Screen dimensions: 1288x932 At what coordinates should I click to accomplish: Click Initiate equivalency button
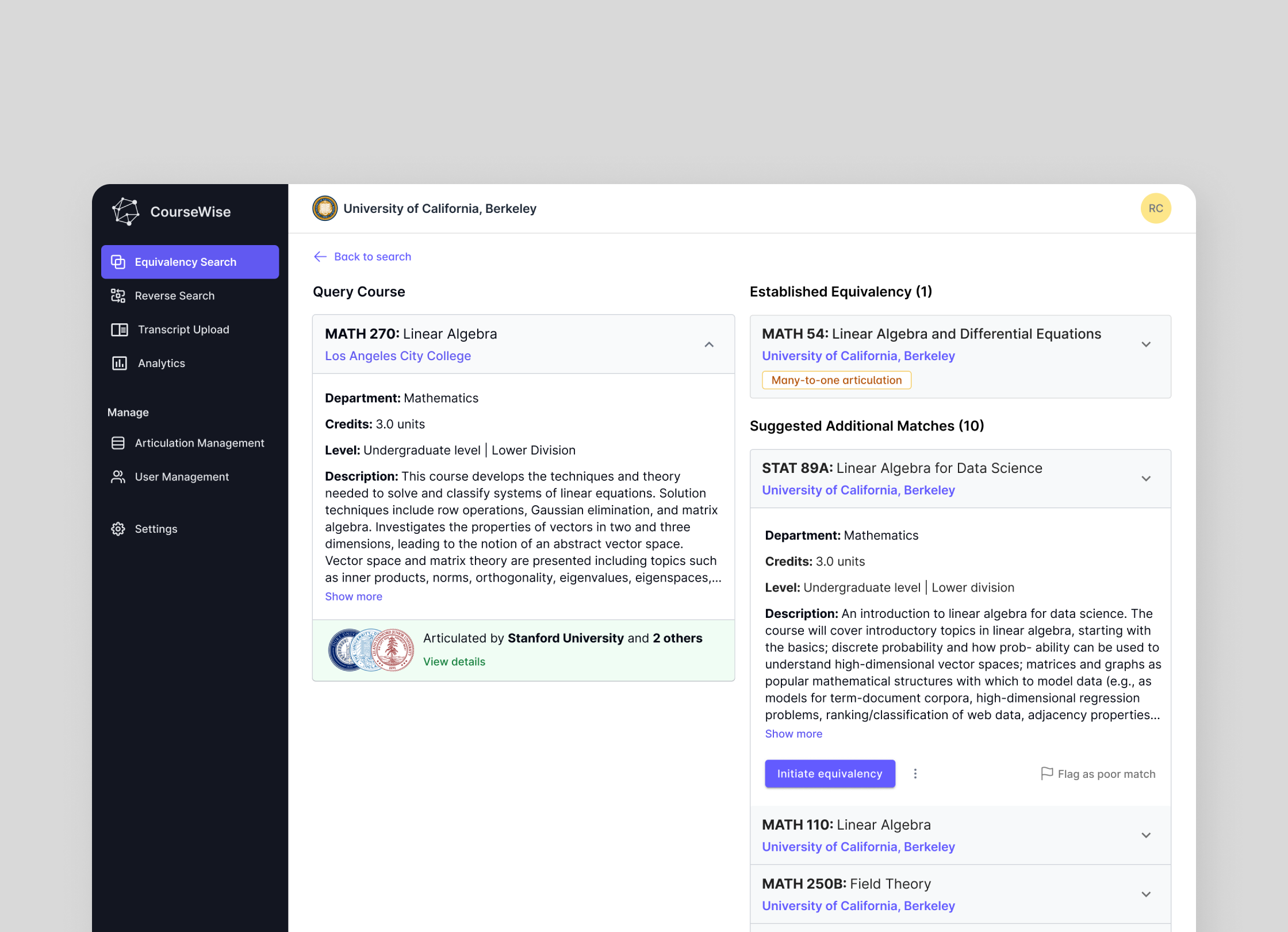pos(830,774)
